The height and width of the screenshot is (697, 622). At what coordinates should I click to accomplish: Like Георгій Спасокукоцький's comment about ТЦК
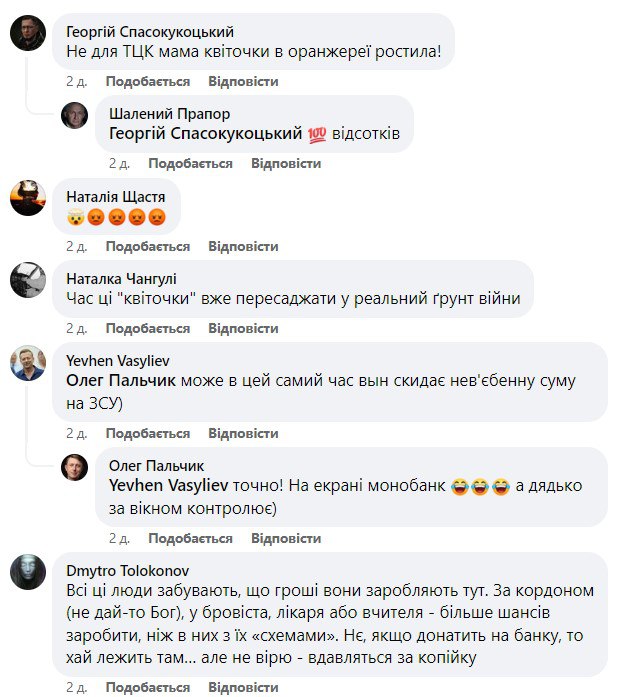tap(147, 80)
